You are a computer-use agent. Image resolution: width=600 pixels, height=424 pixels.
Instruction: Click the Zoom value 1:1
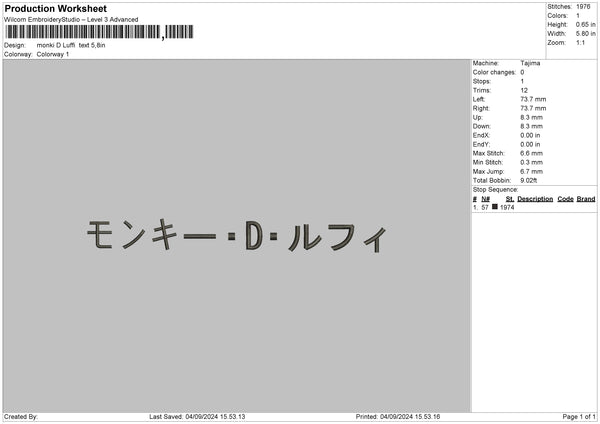coord(580,42)
